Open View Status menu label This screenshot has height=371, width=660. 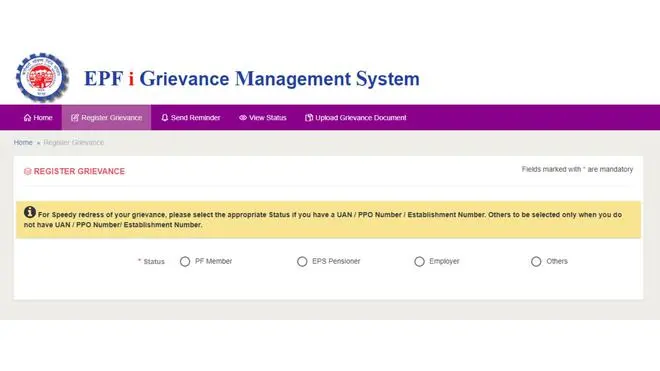point(268,117)
